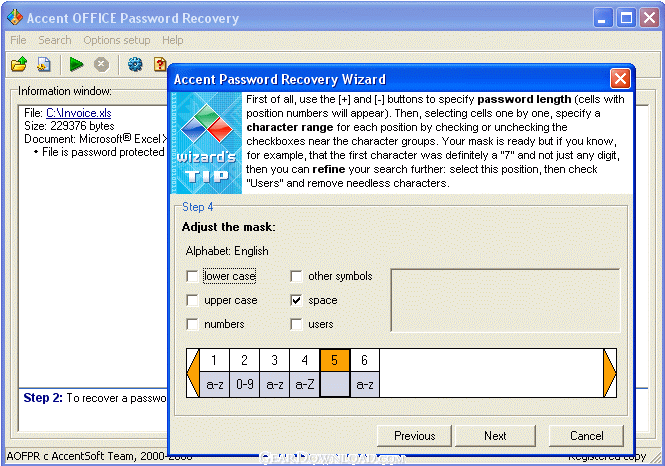Check the lower case checkbox

pos(192,276)
